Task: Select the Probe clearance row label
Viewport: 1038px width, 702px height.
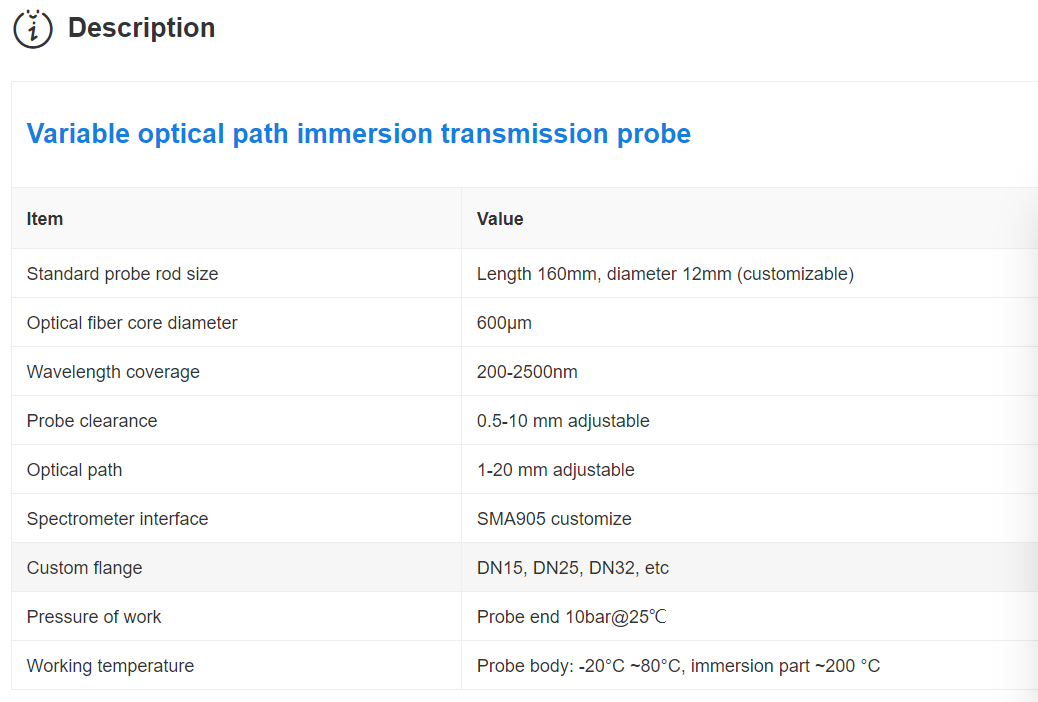Action: (x=92, y=421)
